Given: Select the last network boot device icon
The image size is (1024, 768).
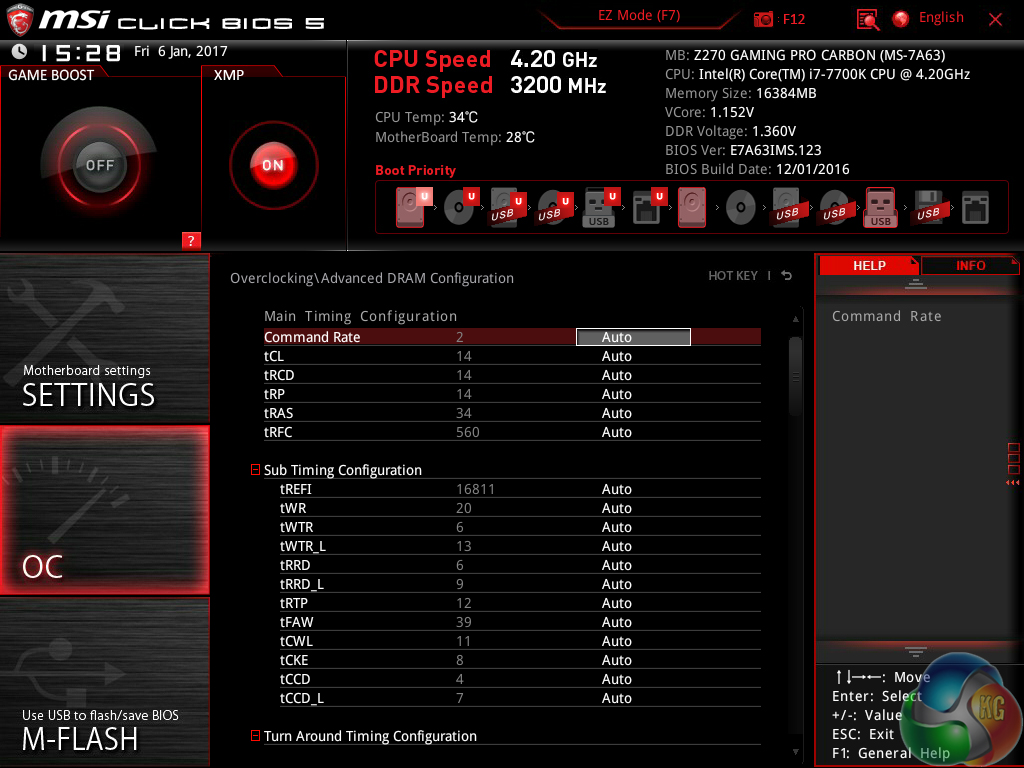Looking at the screenshot, I should (x=975, y=208).
